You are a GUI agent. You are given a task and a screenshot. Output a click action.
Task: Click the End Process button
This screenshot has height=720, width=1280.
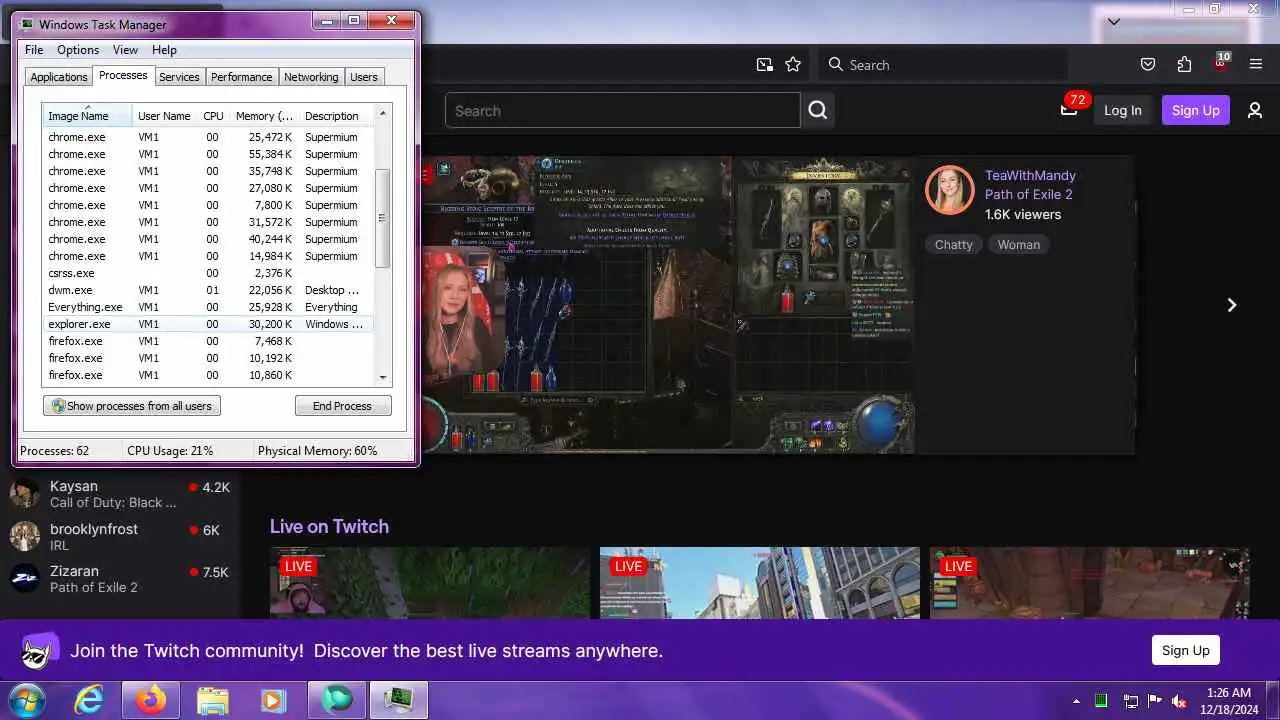click(x=343, y=406)
